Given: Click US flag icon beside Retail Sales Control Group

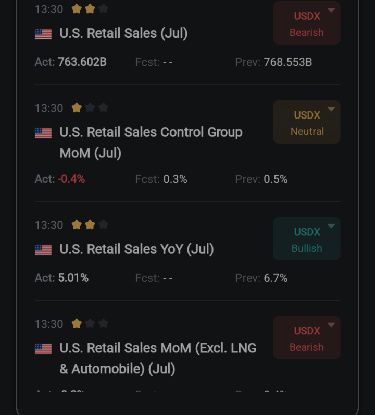Looking at the screenshot, I should (x=43, y=133).
